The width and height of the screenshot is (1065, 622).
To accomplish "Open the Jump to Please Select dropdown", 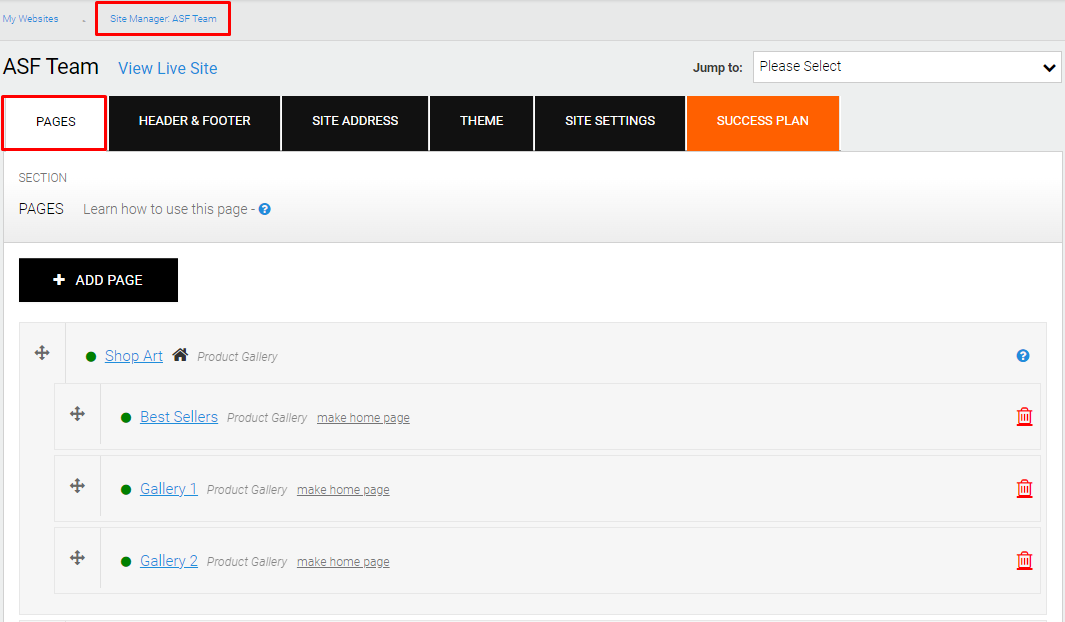I will coord(906,66).
